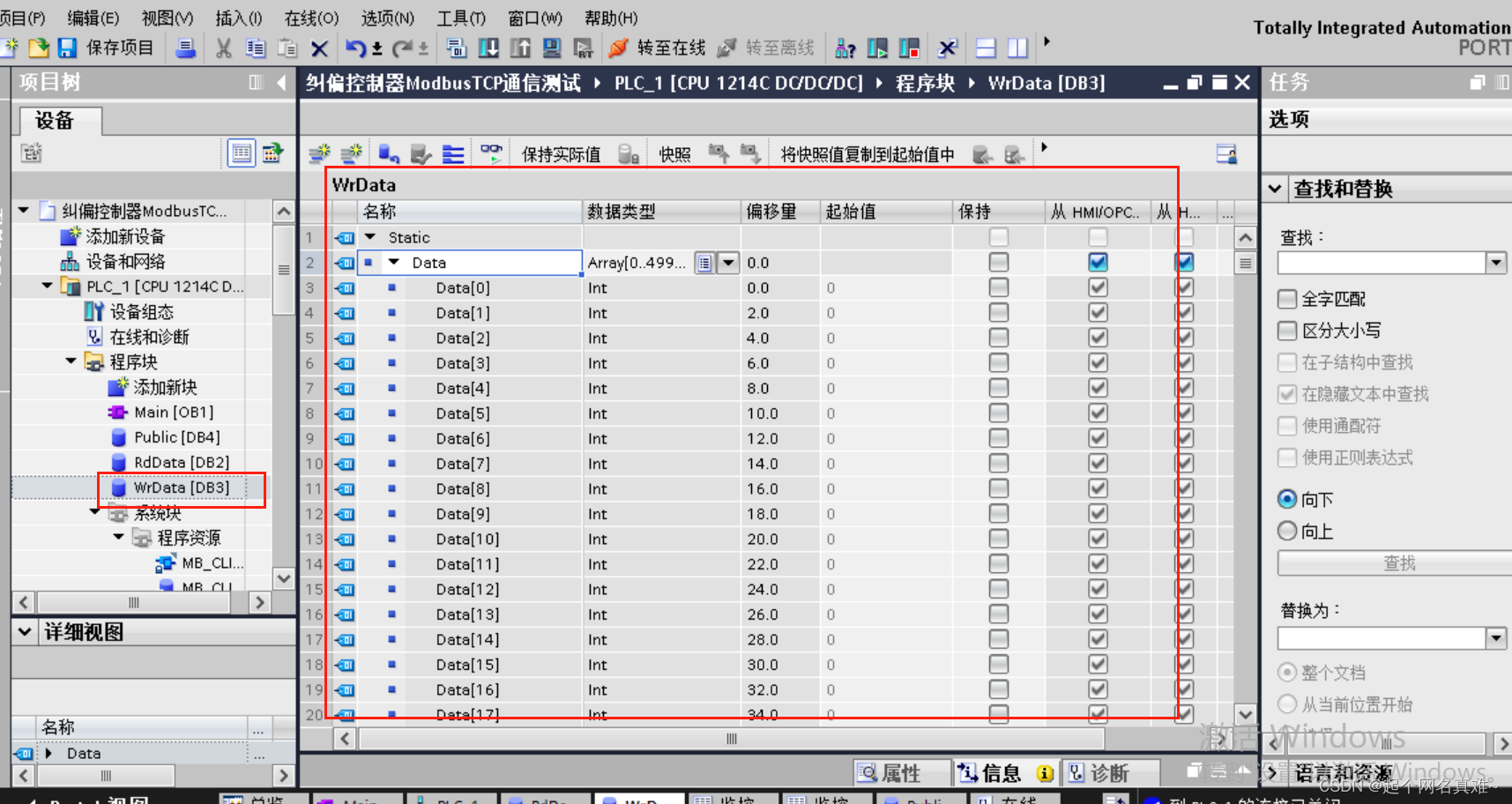Click the project tree view toggle icon

[242, 153]
